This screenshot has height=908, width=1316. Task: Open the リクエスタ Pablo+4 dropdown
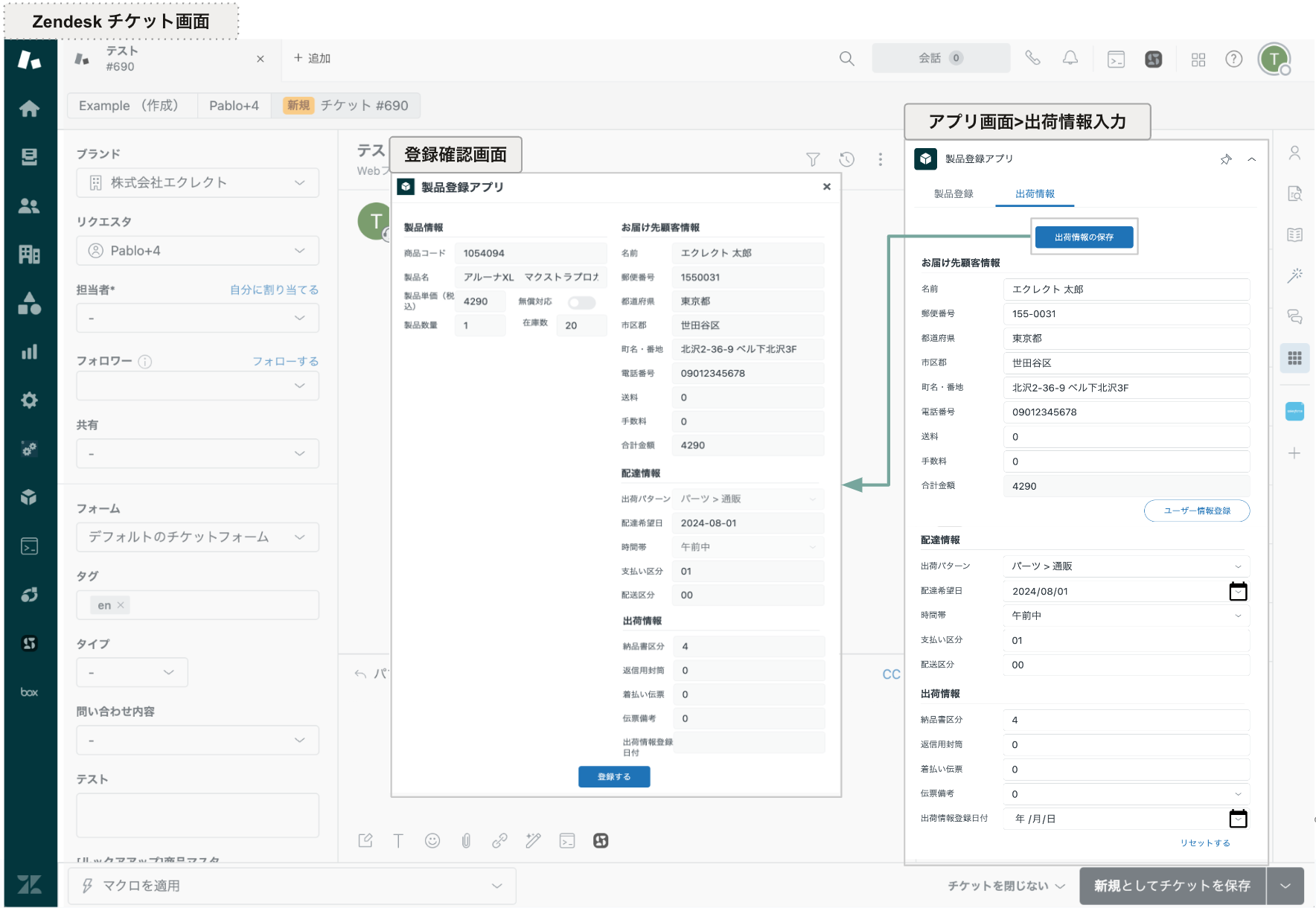click(198, 251)
